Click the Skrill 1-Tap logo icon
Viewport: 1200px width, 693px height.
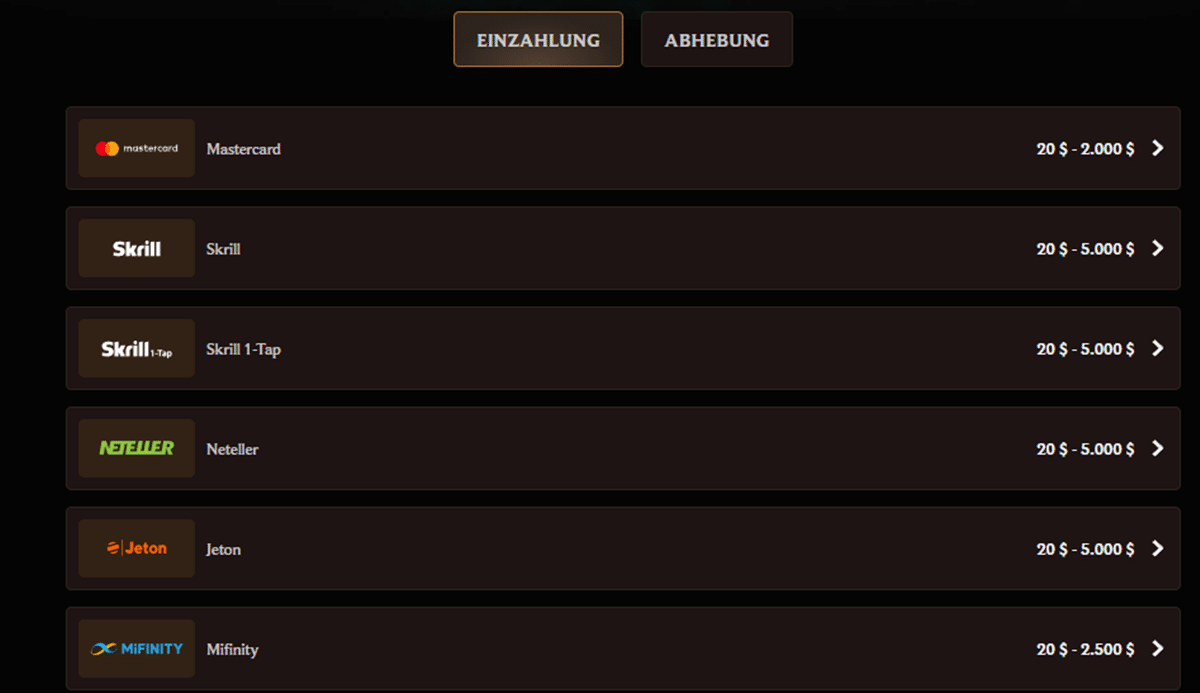pos(136,348)
